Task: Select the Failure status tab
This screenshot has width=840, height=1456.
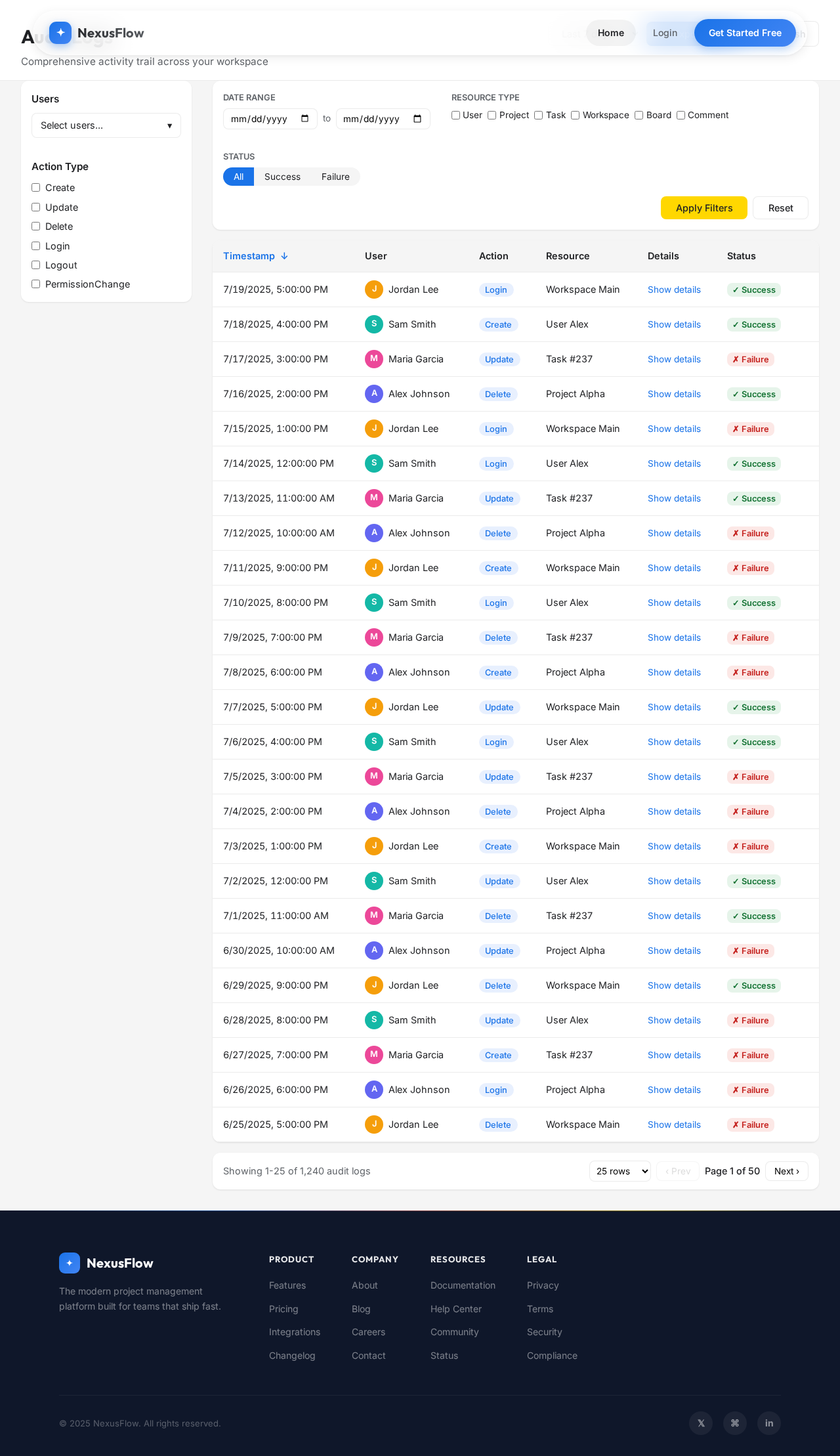Action: point(335,177)
